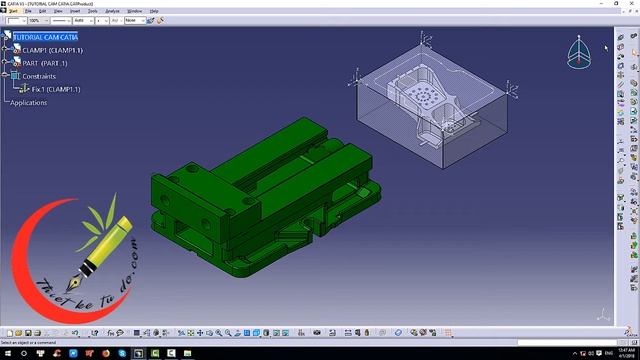
Task: Click the Cortana search circle
Action: click(x=24, y=353)
